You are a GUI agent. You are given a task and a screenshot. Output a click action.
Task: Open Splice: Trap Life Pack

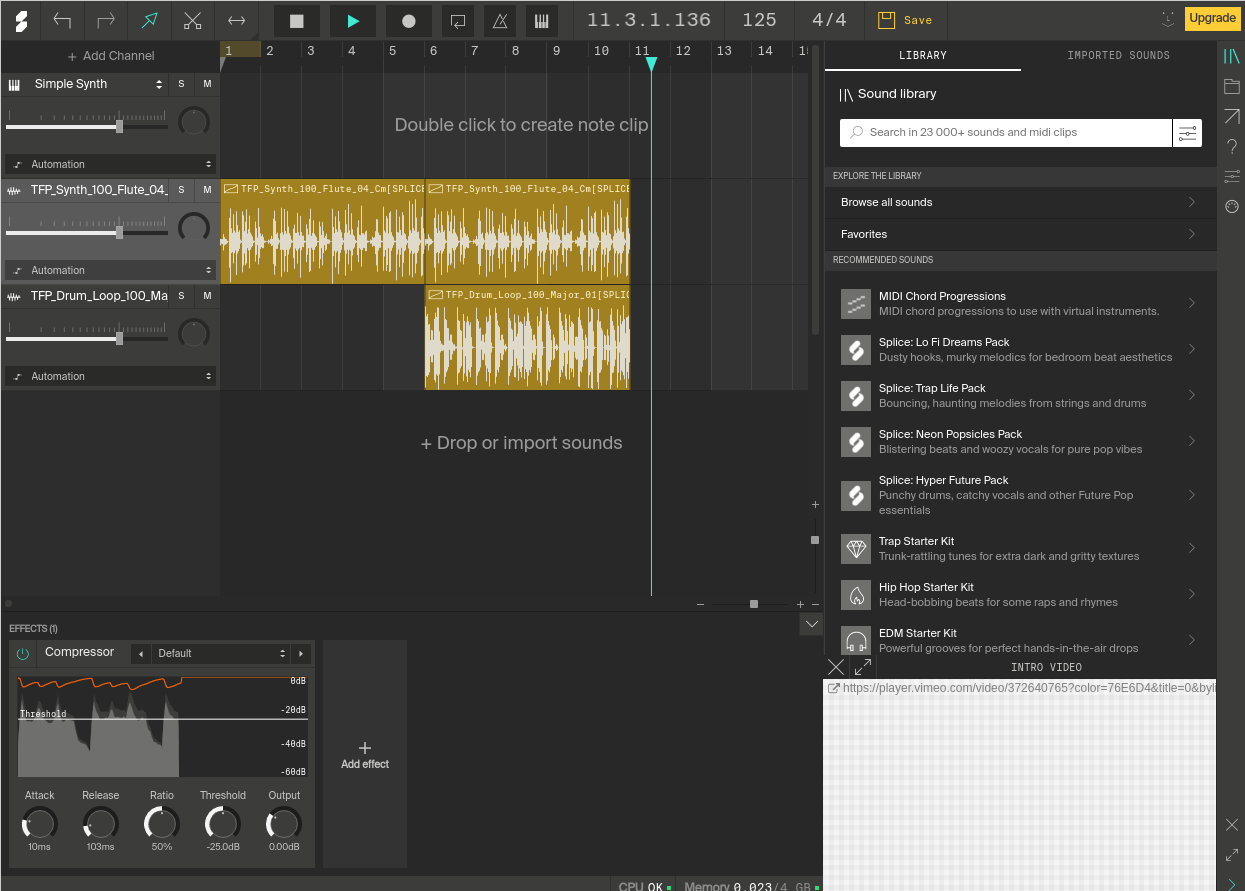pos(1020,395)
